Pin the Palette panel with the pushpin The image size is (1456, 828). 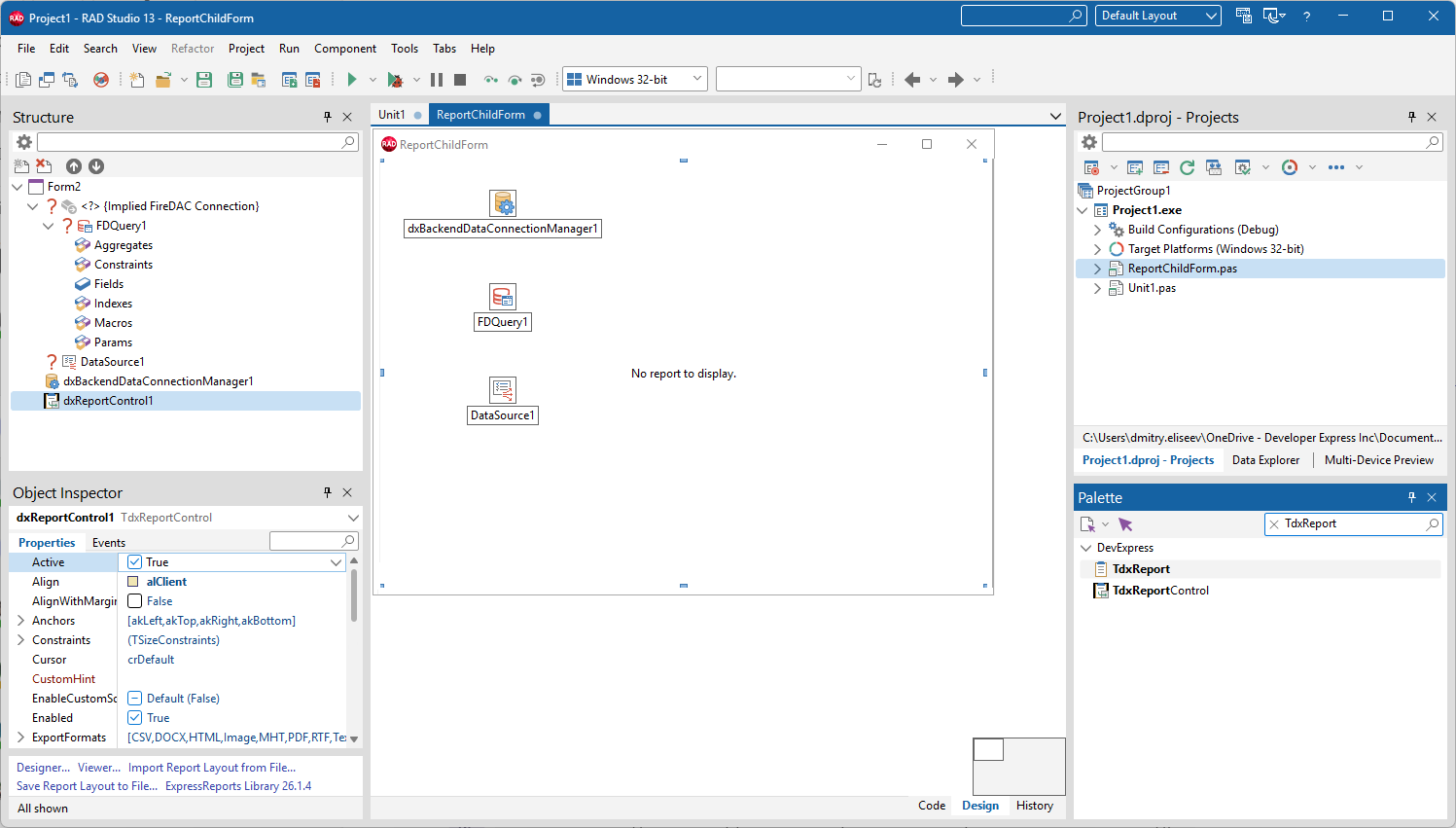point(1412,497)
